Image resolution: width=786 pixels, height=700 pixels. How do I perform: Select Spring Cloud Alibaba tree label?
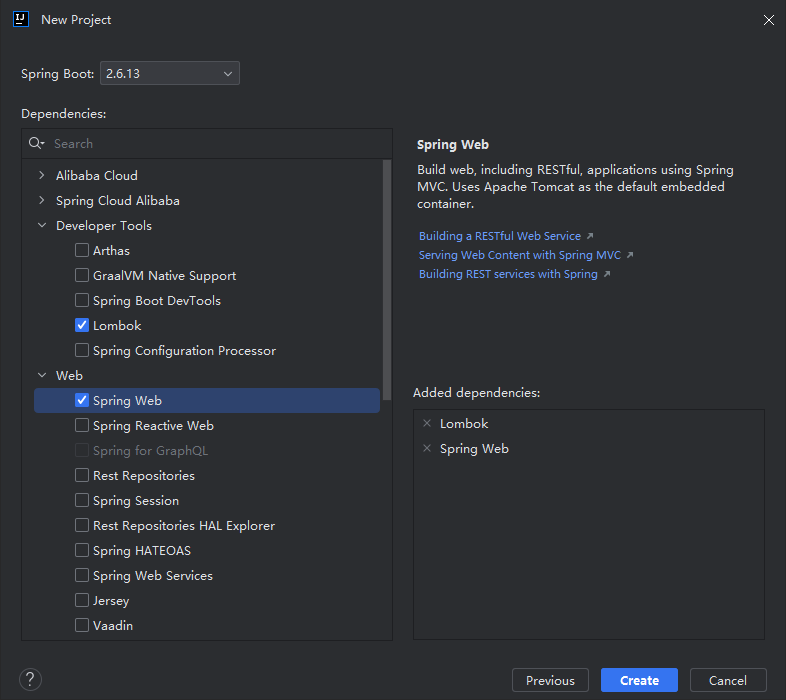(x=118, y=201)
